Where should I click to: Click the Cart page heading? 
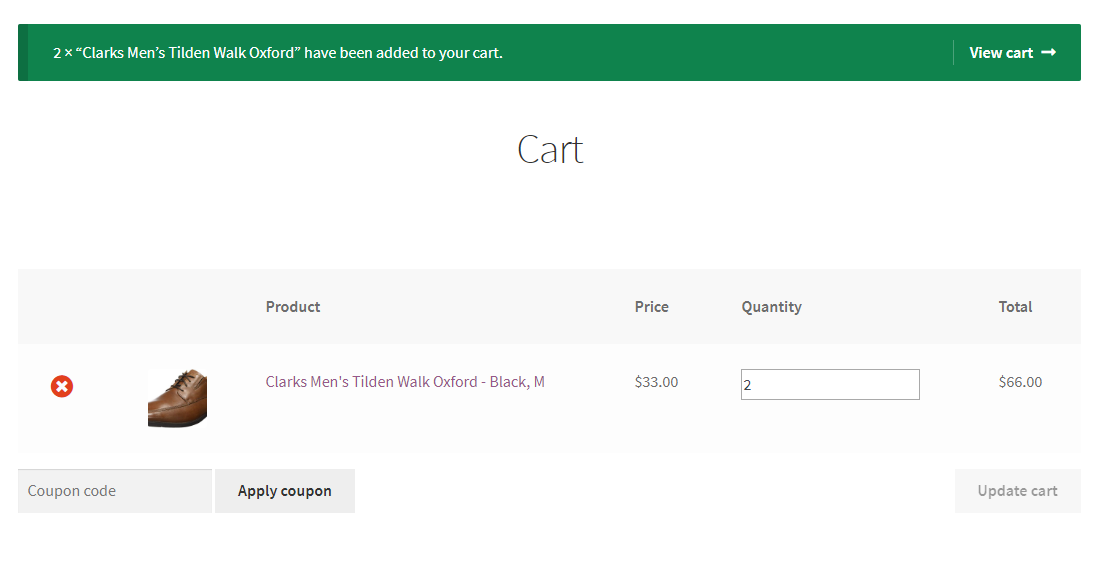[x=549, y=150]
